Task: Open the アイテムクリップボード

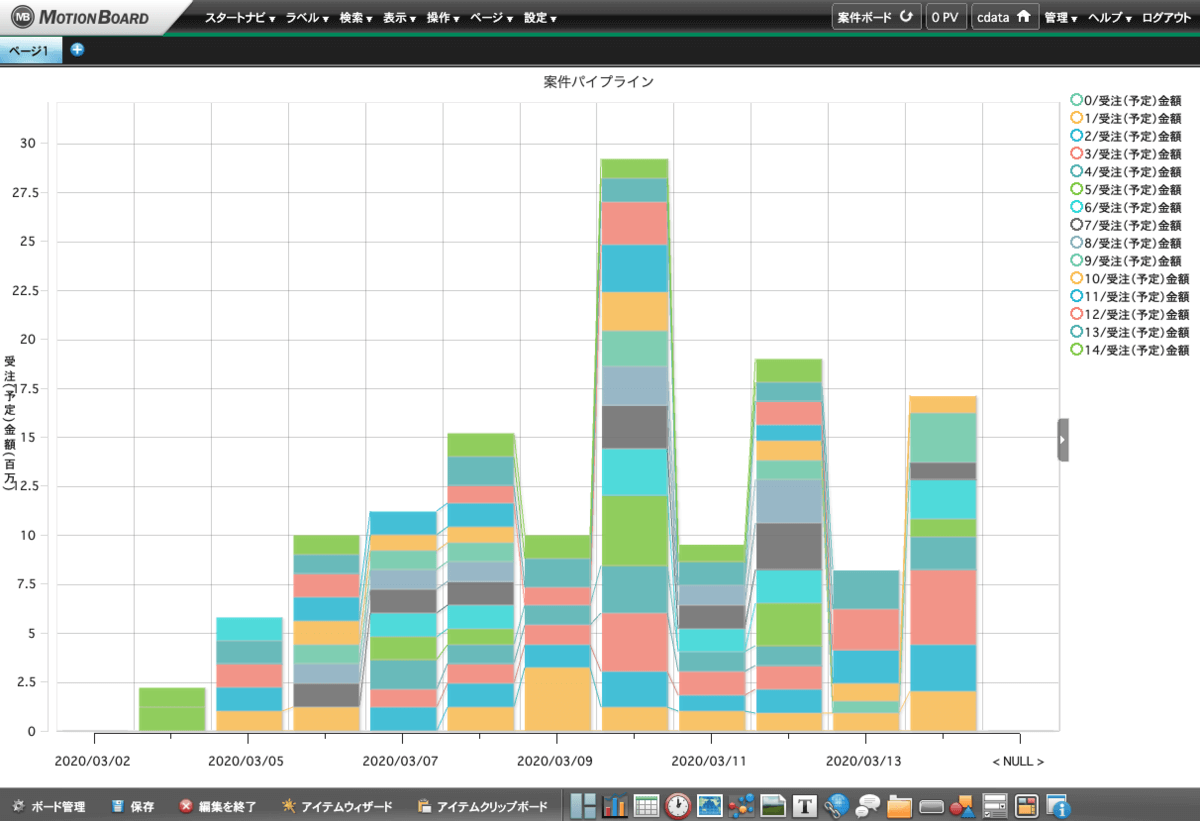Action: (483, 806)
